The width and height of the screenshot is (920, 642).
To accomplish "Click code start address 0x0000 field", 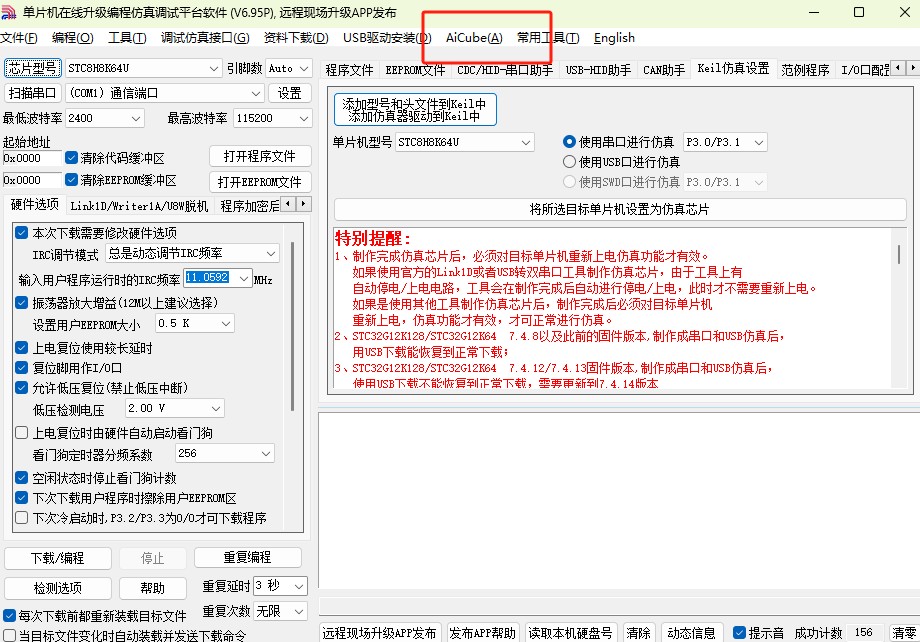I will pyautogui.click(x=32, y=158).
